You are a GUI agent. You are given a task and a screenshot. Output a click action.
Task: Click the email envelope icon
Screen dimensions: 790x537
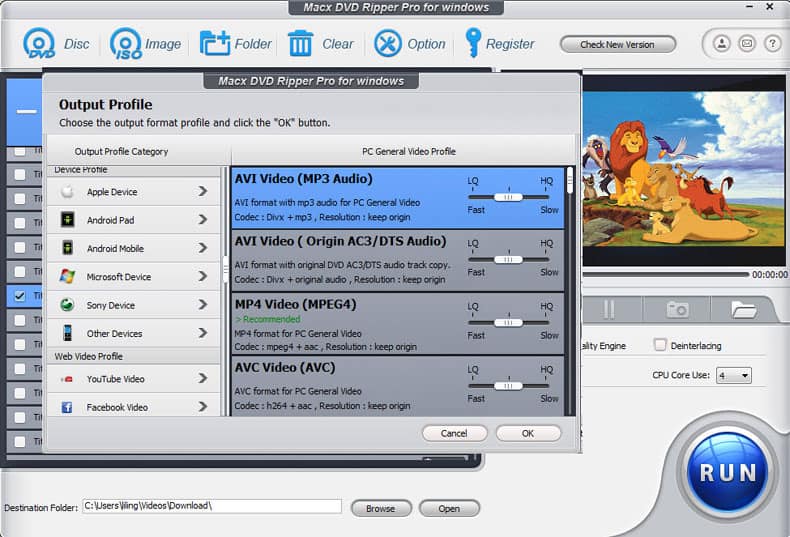[747, 44]
